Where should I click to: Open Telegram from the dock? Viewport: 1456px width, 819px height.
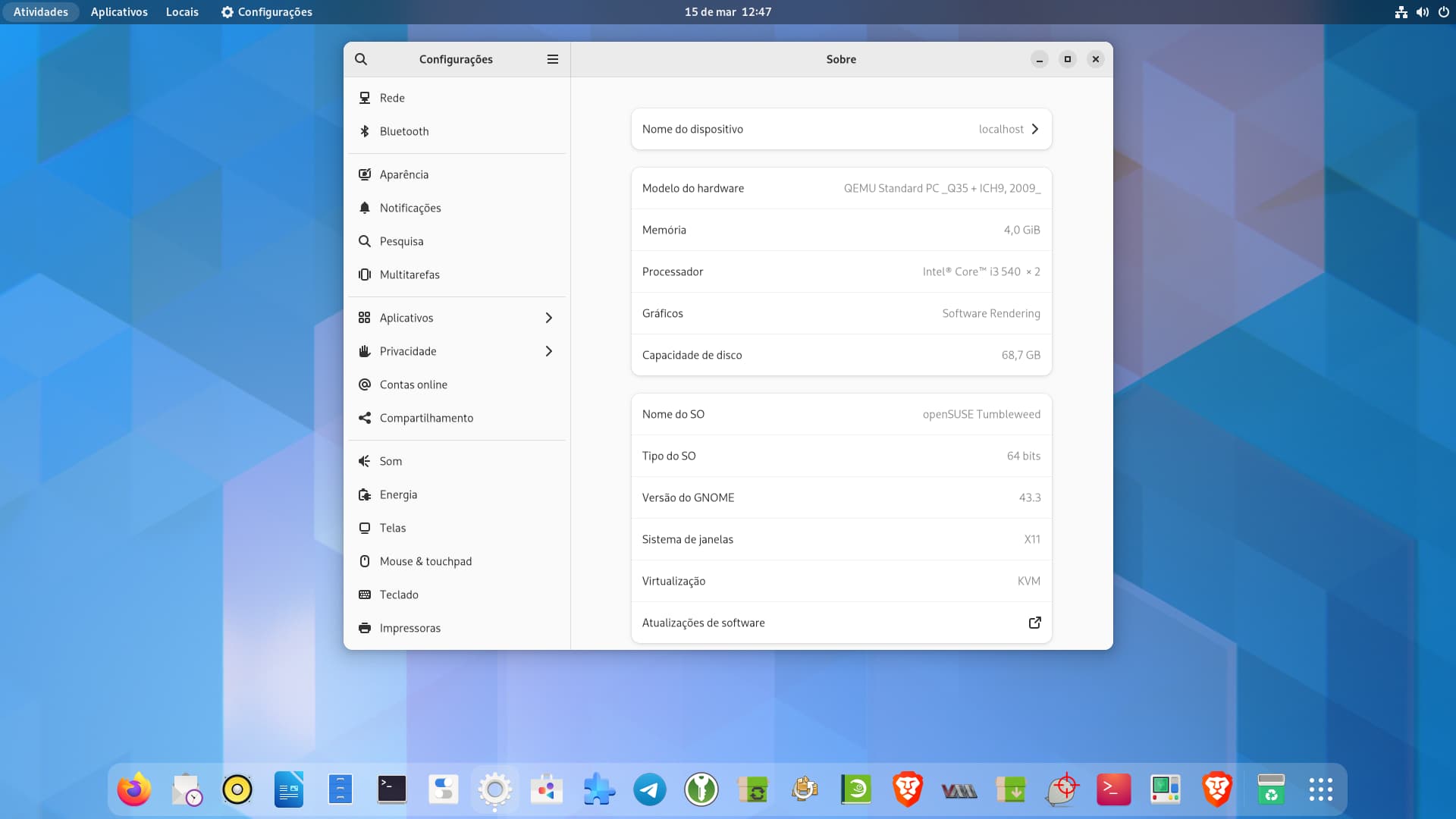[650, 790]
